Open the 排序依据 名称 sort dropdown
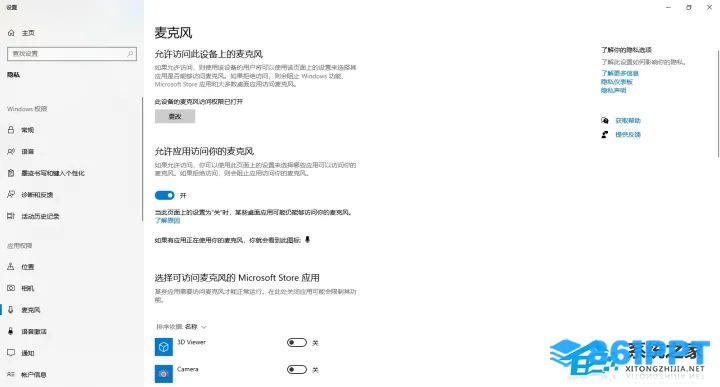This screenshot has height=387, width=720. coord(182,327)
